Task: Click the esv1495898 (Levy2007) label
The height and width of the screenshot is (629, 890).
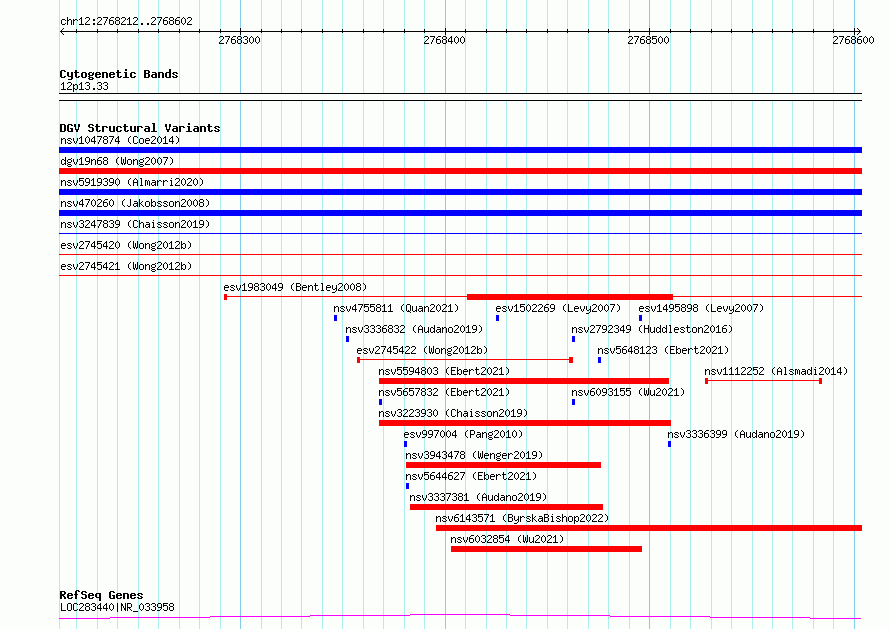Action: coord(701,308)
